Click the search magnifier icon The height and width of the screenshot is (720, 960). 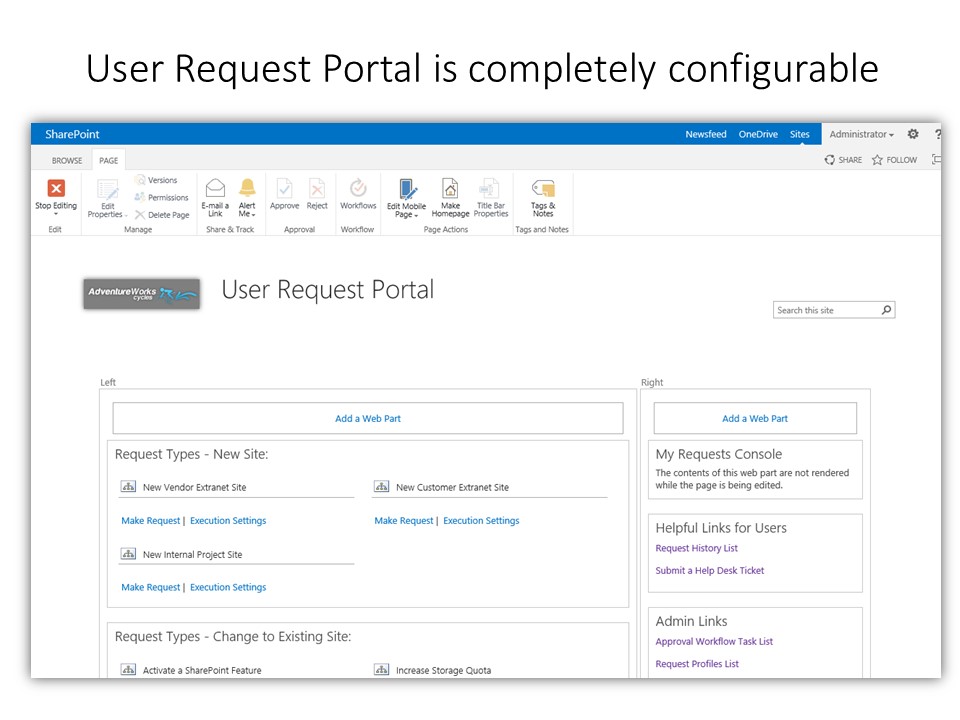[886, 310]
